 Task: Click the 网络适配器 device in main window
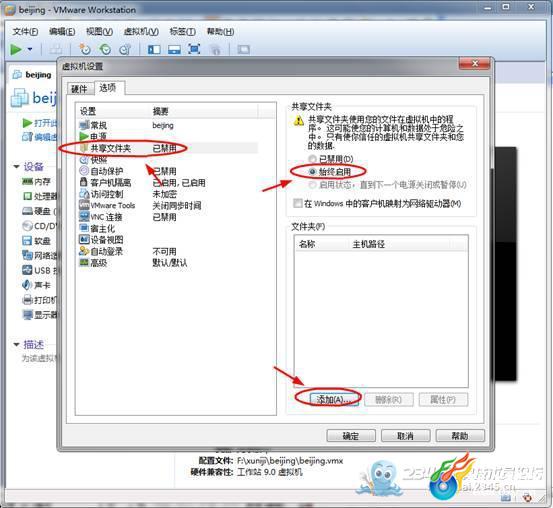tap(41, 255)
